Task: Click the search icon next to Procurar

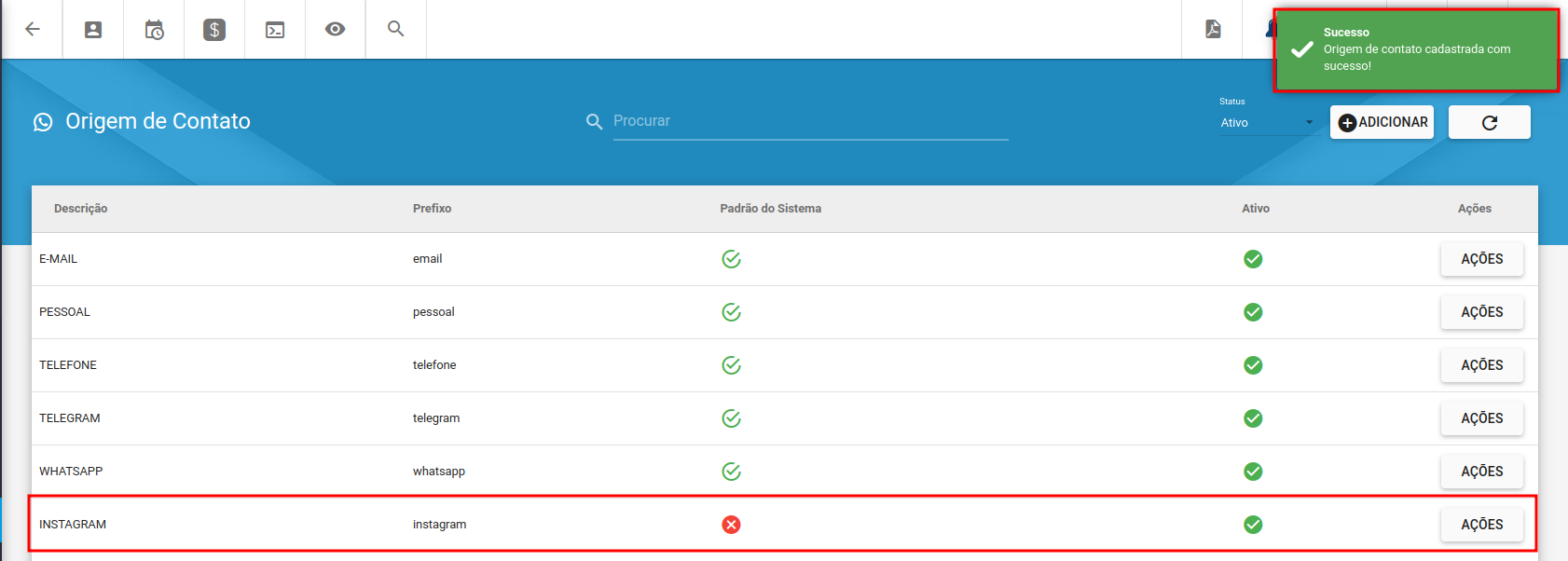Action: click(x=594, y=122)
